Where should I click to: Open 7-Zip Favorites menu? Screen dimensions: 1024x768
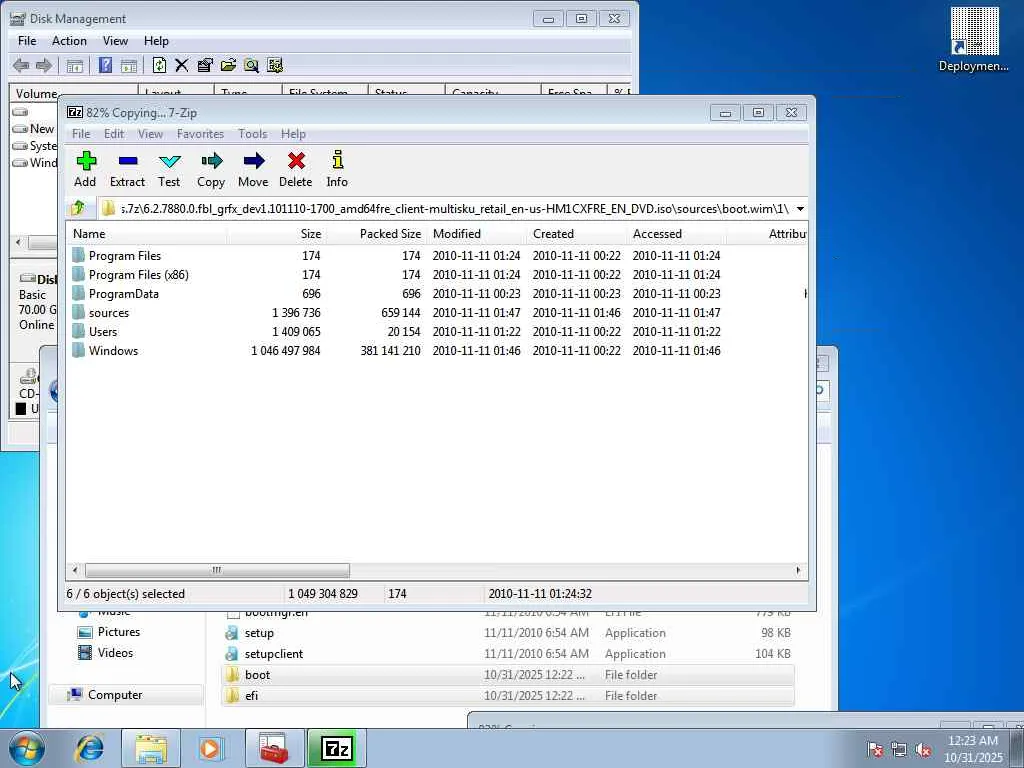click(200, 133)
